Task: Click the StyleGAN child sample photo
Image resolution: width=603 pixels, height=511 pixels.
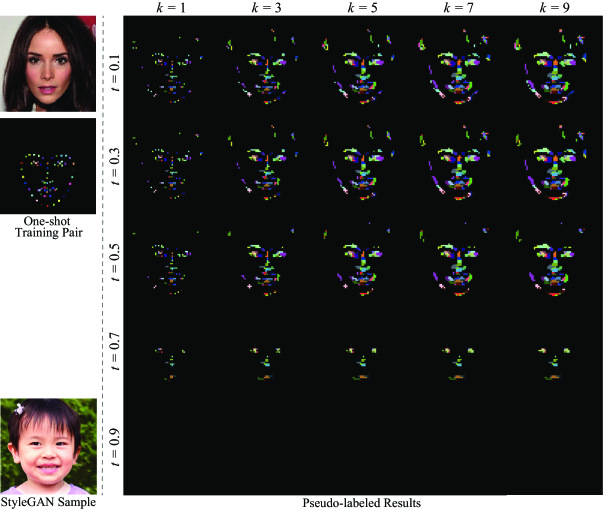Action: [x=48, y=446]
